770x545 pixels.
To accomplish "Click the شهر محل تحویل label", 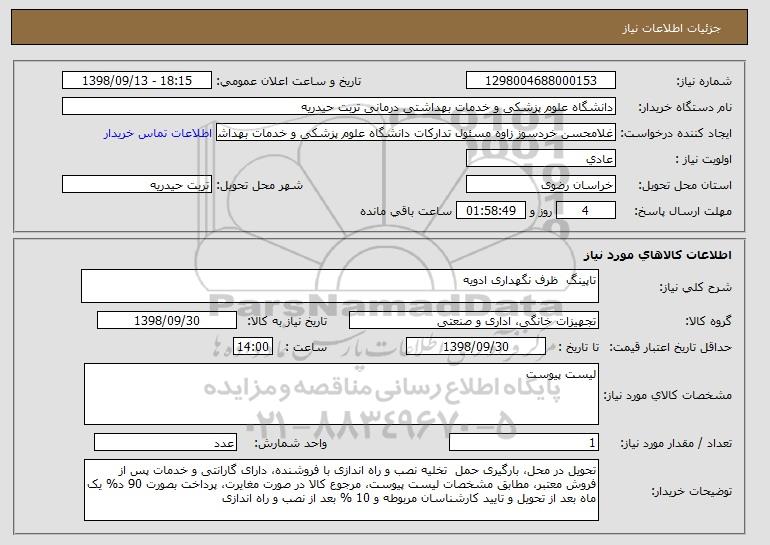I will click(x=260, y=185).
